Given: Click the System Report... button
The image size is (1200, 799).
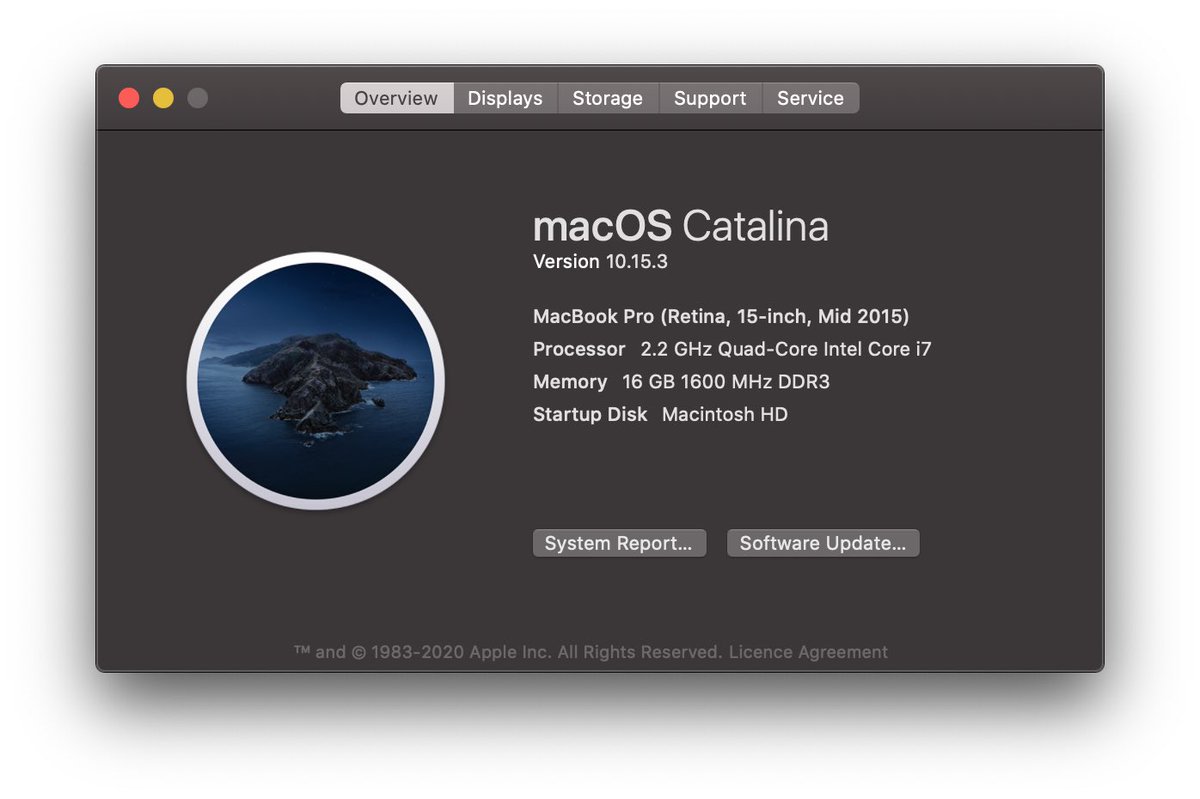Looking at the screenshot, I should point(619,543).
